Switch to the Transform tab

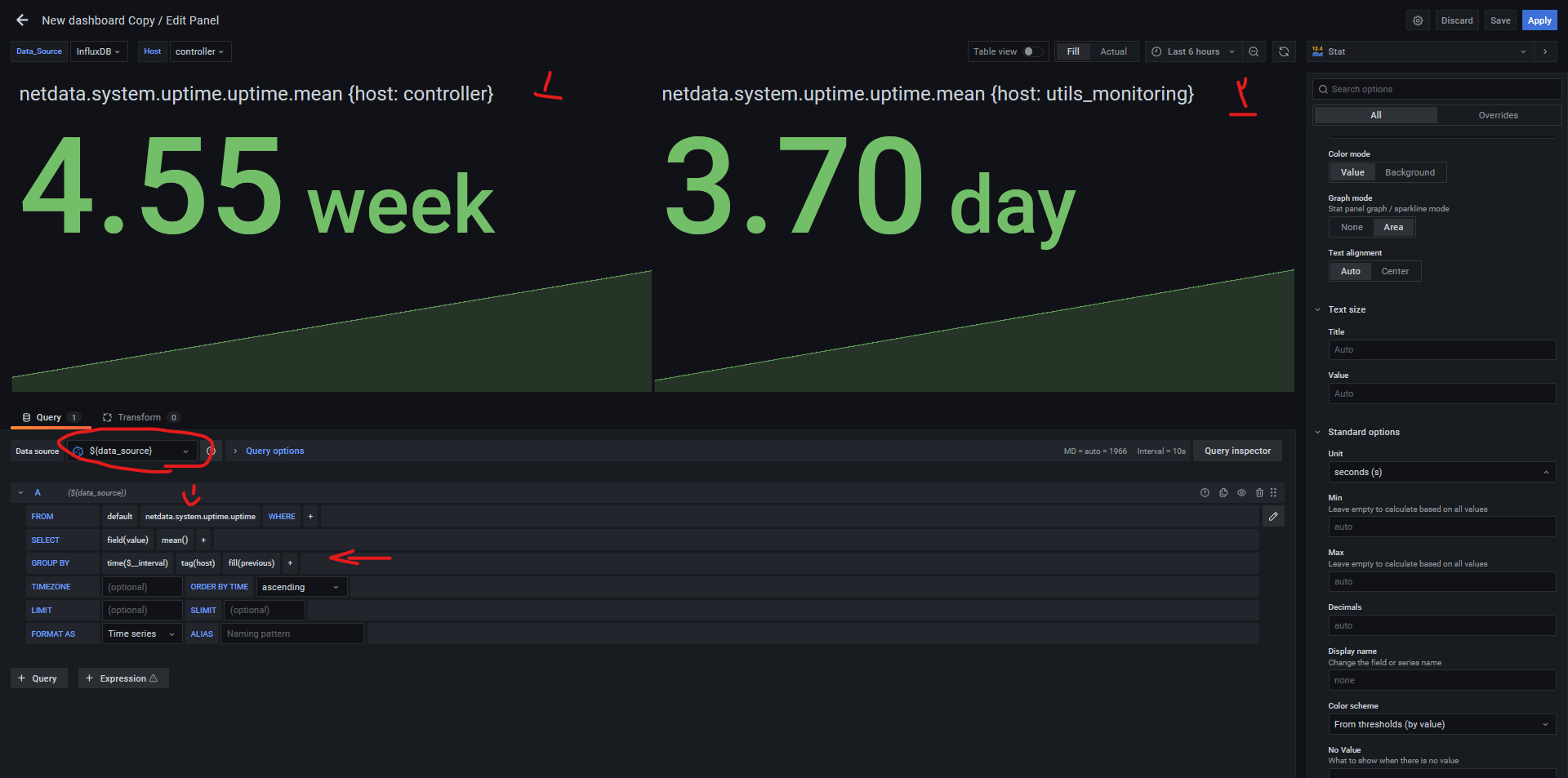point(139,417)
